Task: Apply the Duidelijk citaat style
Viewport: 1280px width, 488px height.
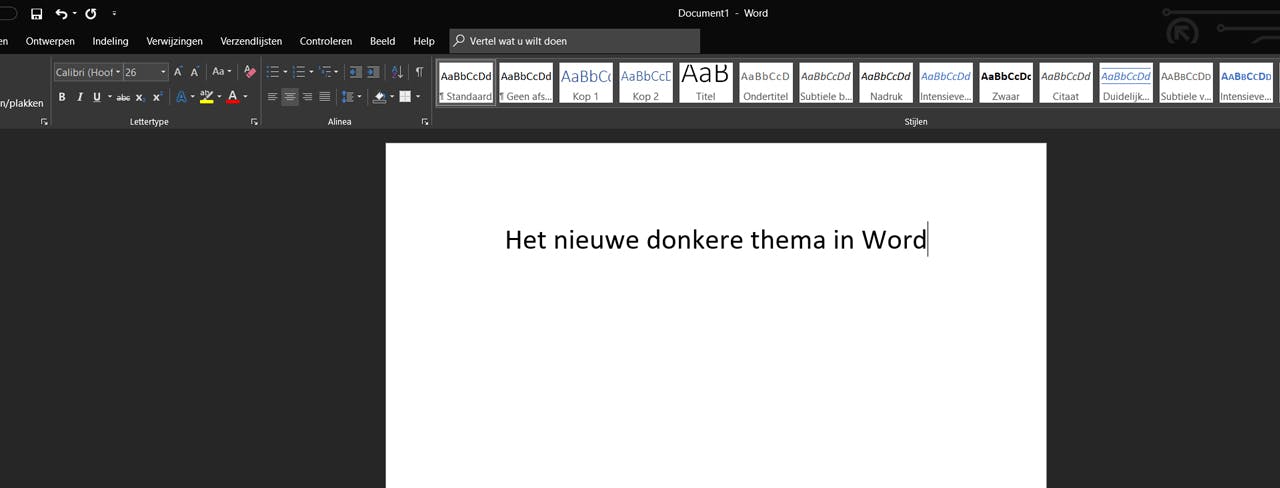Action: pos(1126,83)
